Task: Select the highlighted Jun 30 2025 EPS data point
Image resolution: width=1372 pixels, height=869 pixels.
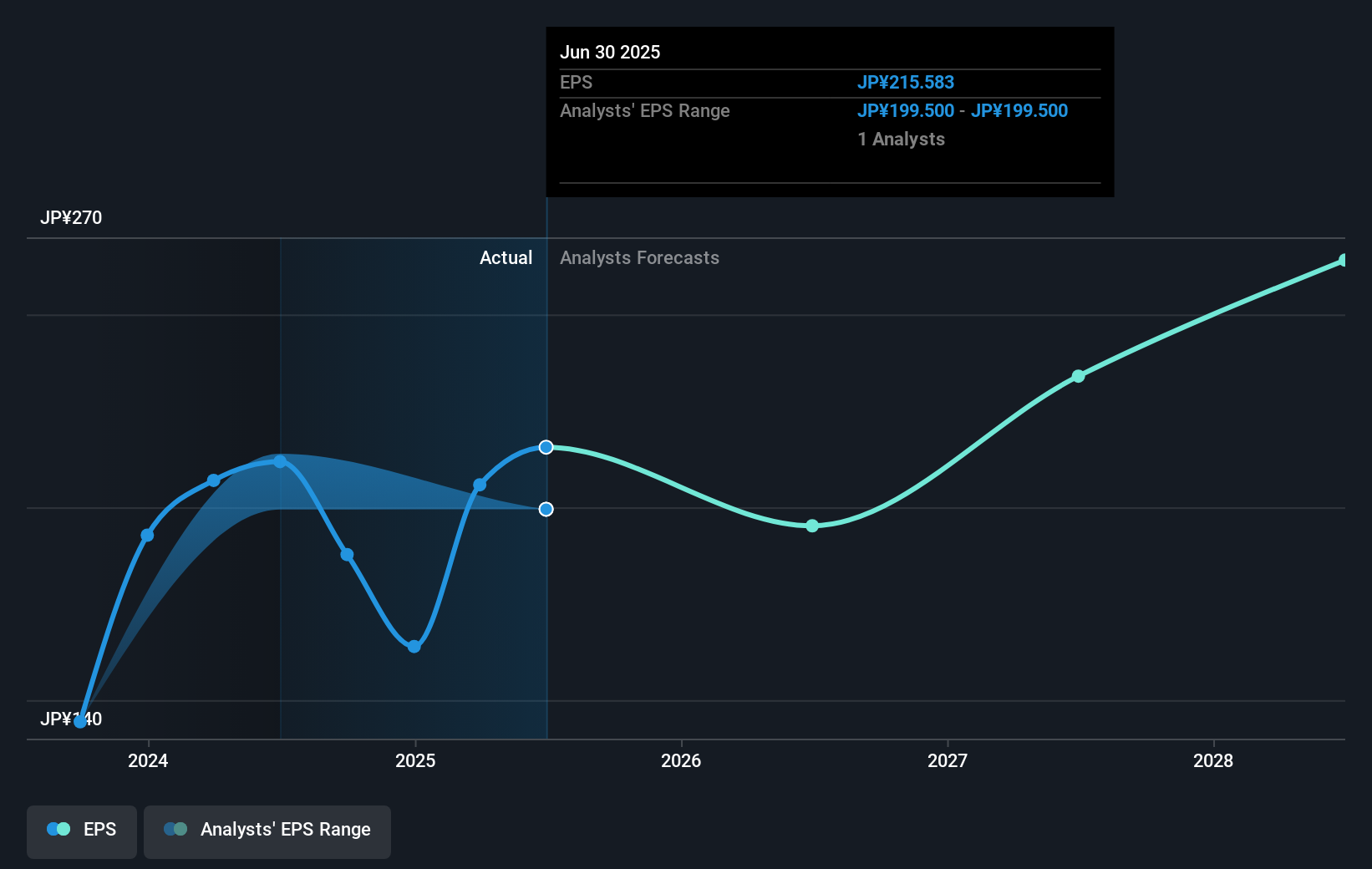Action: pos(546,447)
